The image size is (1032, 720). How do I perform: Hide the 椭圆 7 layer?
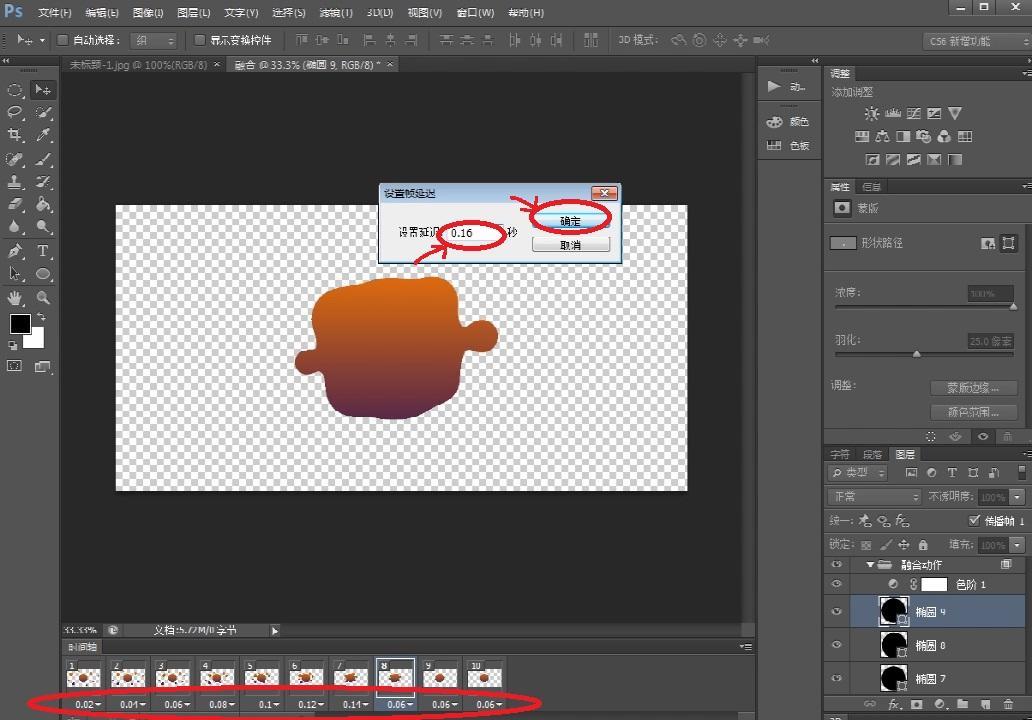837,679
